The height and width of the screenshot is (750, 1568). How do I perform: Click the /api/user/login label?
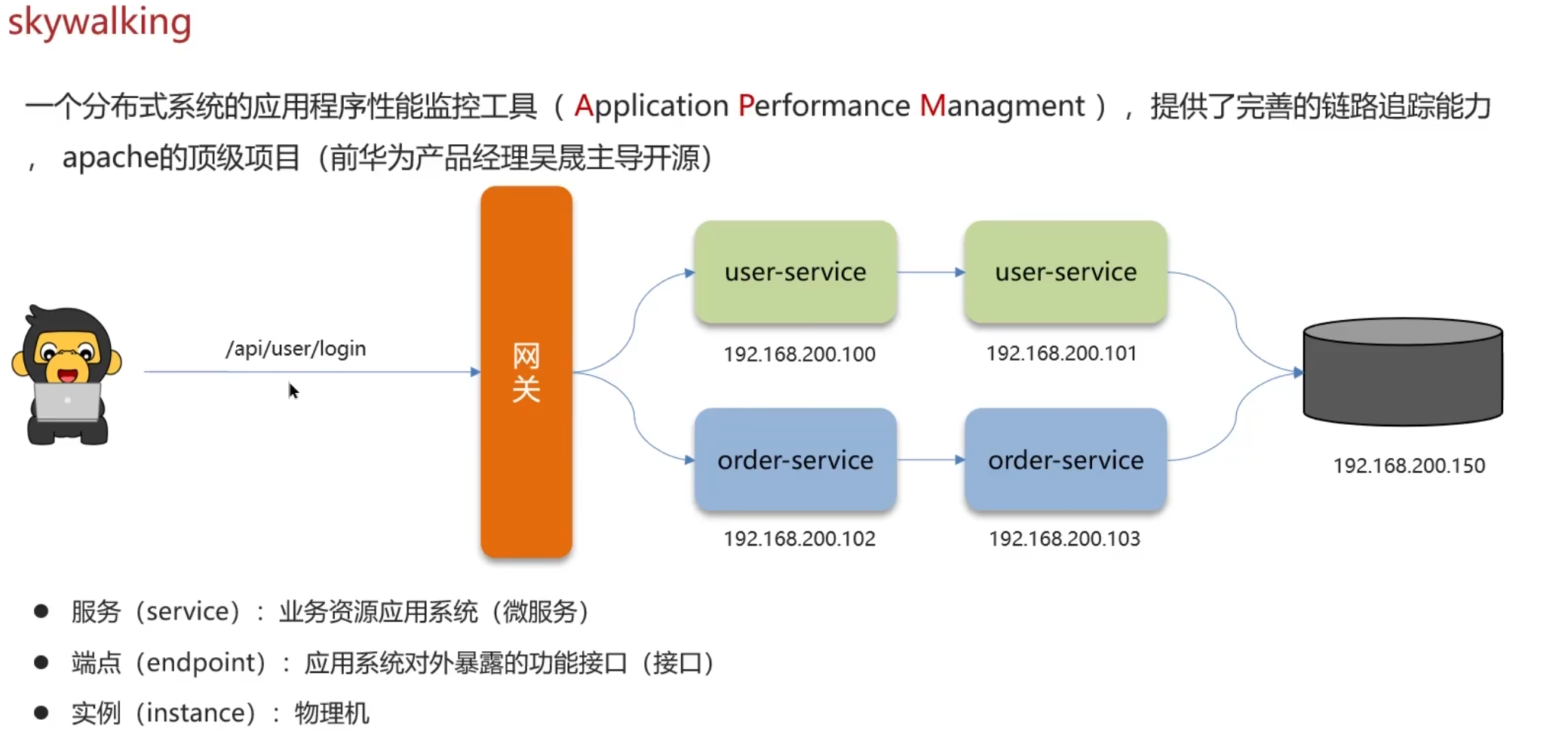coord(296,349)
